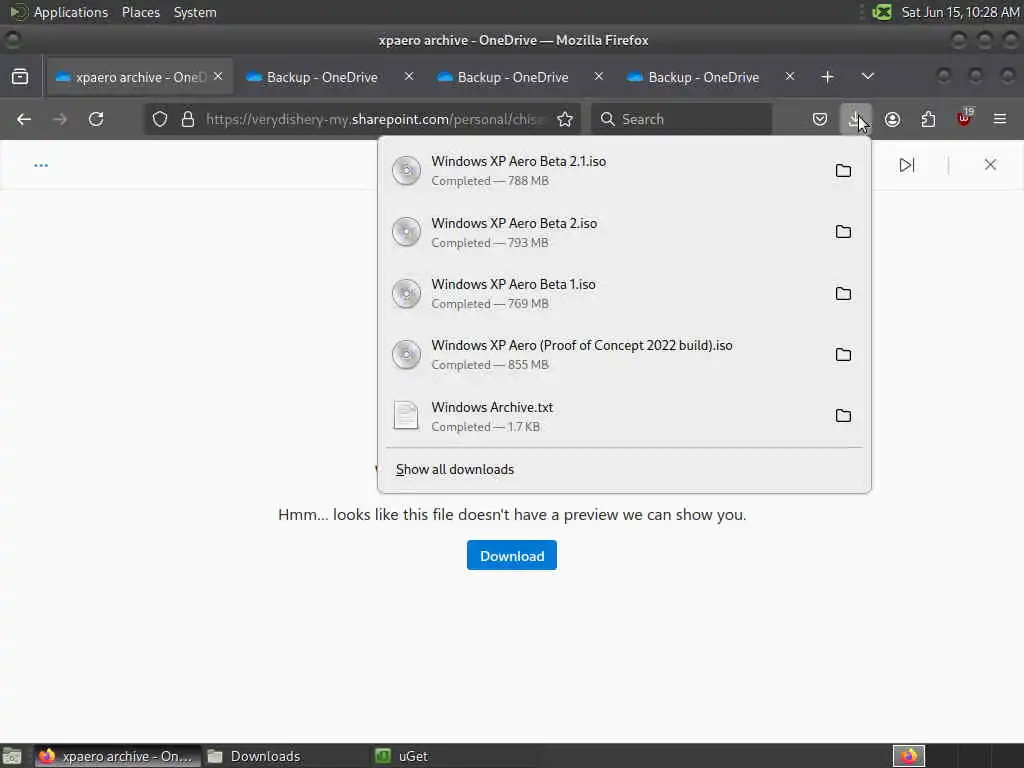Switch to the xpaero archive OneDrive tab
Screen dimensions: 1024x768
139,77
